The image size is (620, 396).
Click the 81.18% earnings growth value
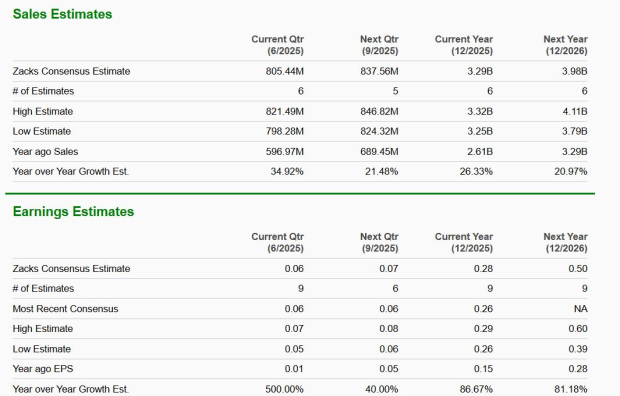pyautogui.click(x=571, y=389)
